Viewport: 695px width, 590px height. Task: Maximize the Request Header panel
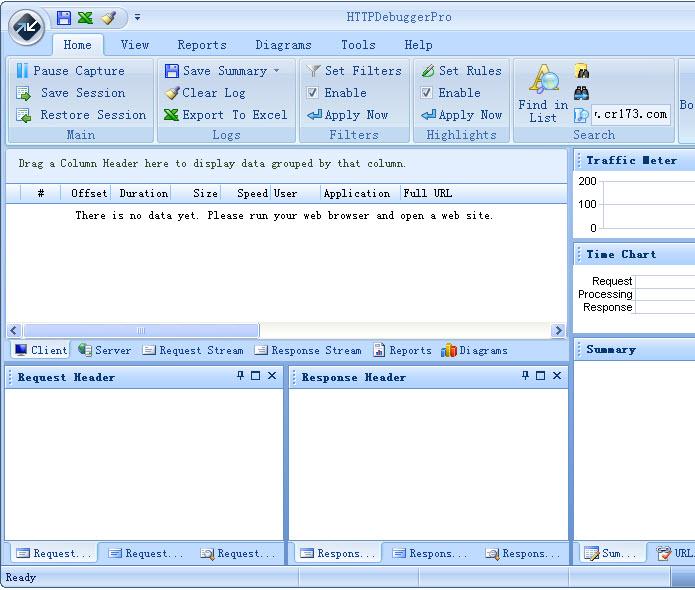coord(256,376)
